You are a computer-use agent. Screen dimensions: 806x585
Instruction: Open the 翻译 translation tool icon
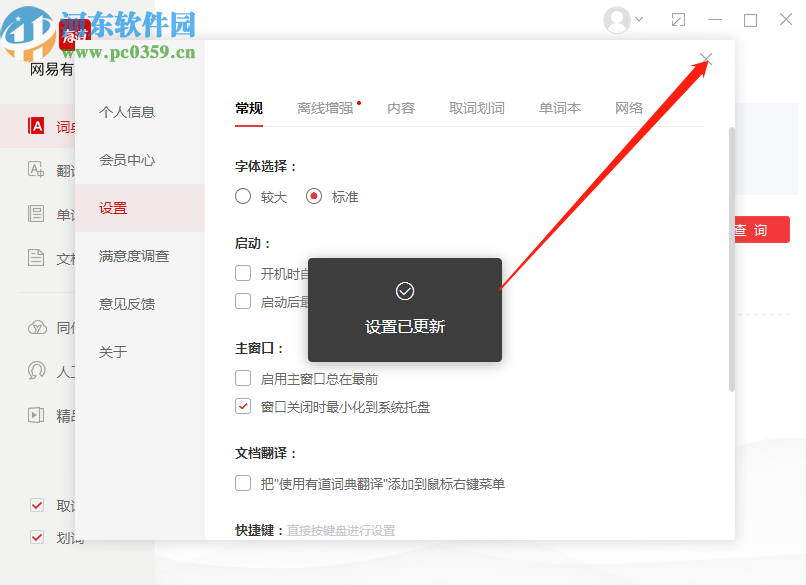pyautogui.click(x=34, y=170)
